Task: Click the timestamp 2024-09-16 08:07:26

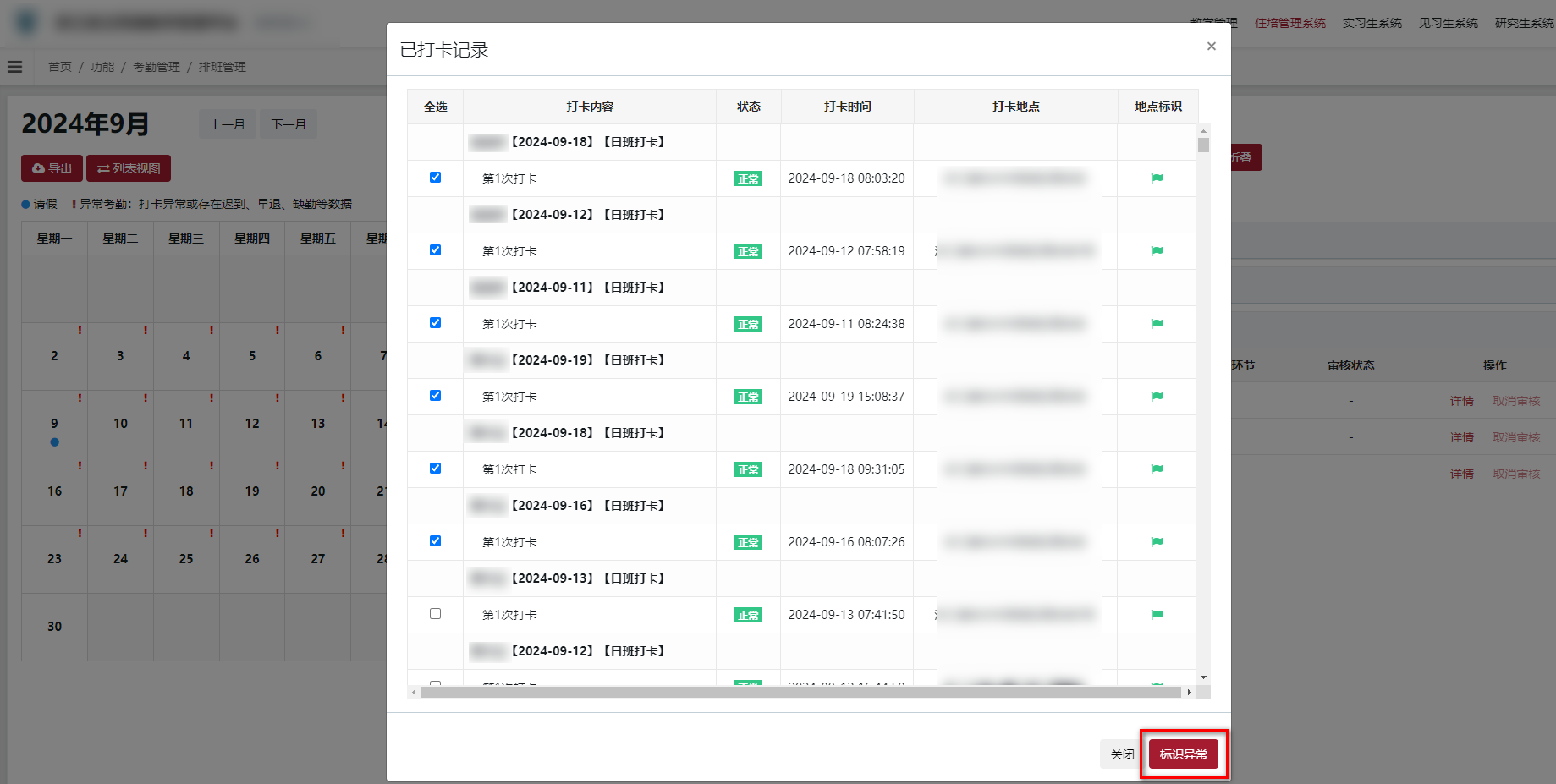Action: tap(846, 542)
